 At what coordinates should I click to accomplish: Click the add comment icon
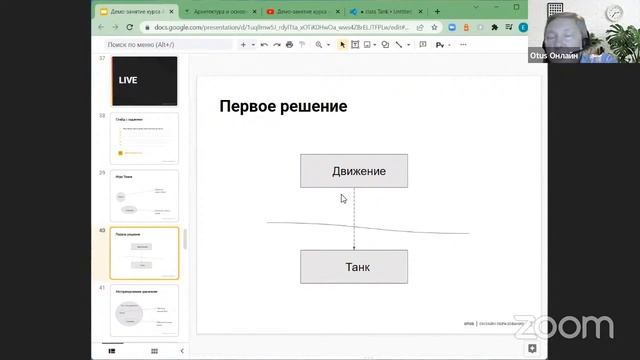(x=422, y=44)
